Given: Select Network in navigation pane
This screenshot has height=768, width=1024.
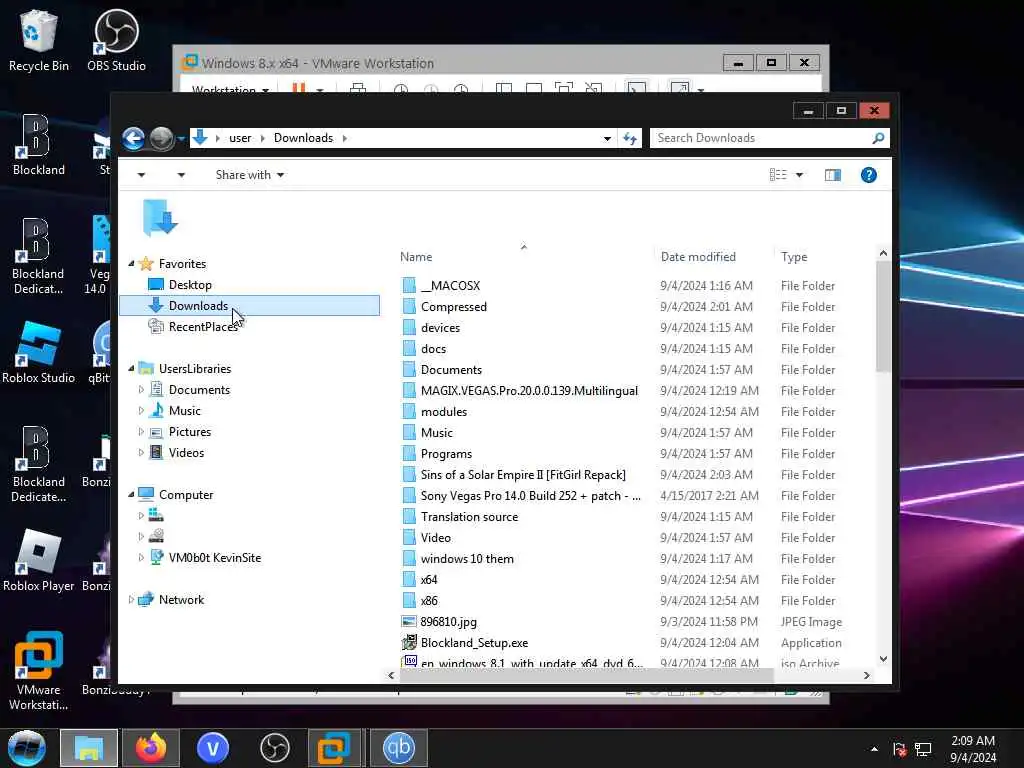Looking at the screenshot, I should pyautogui.click(x=182, y=600).
